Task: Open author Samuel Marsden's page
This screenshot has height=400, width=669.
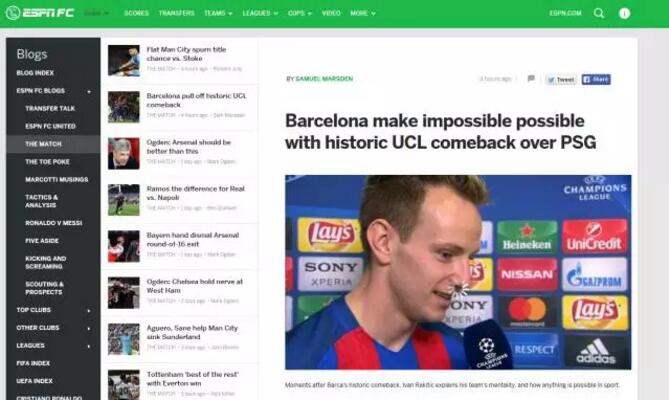Action: (x=324, y=79)
